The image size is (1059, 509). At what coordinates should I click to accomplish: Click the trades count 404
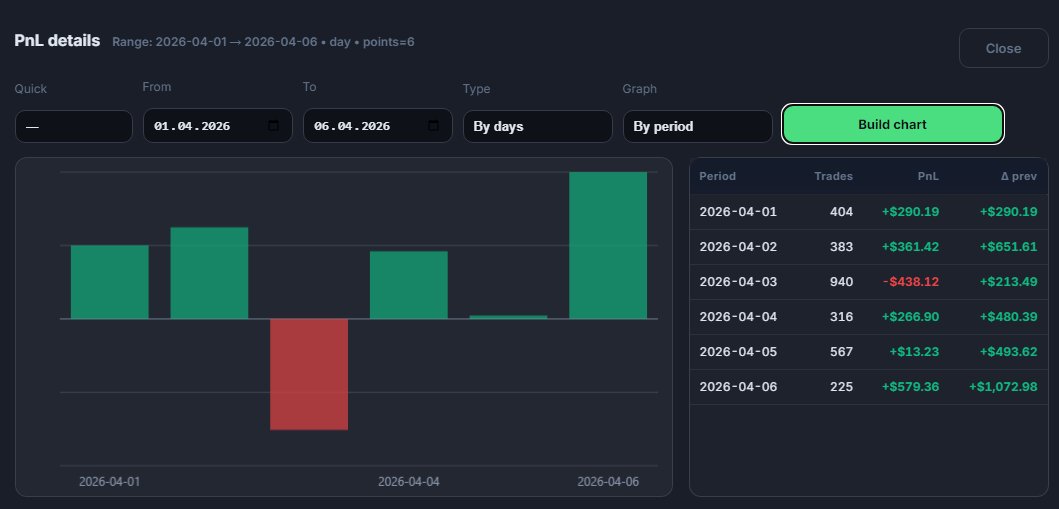click(x=842, y=212)
